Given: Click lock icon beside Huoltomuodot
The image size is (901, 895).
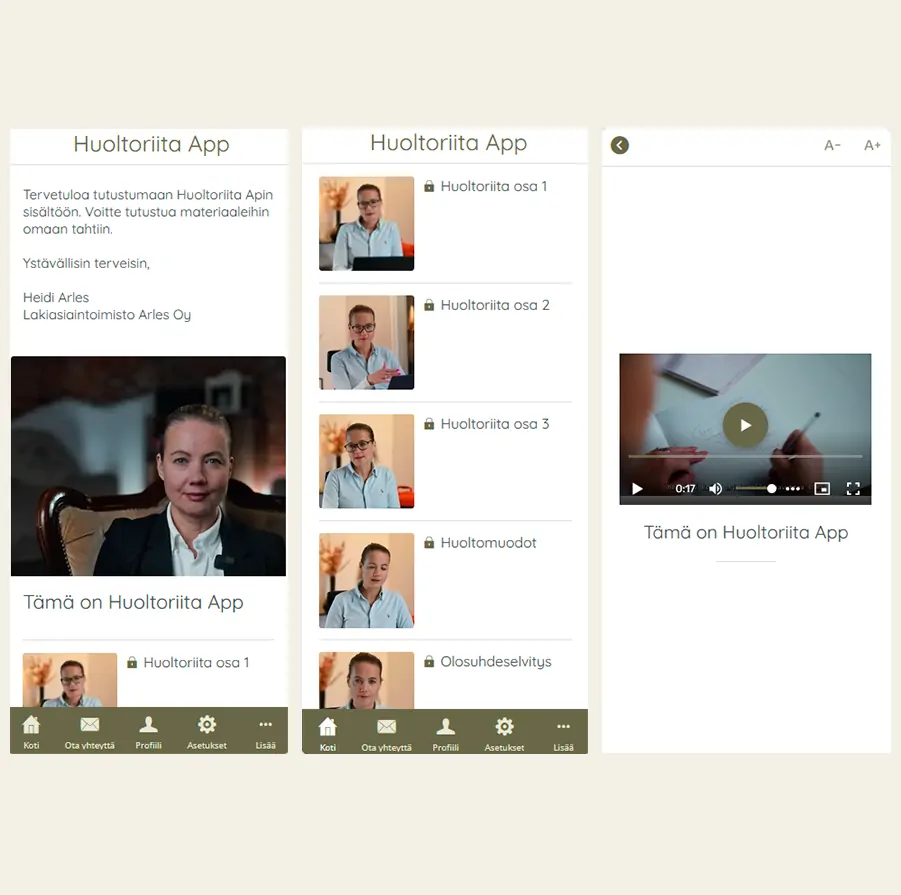Looking at the screenshot, I should [429, 542].
